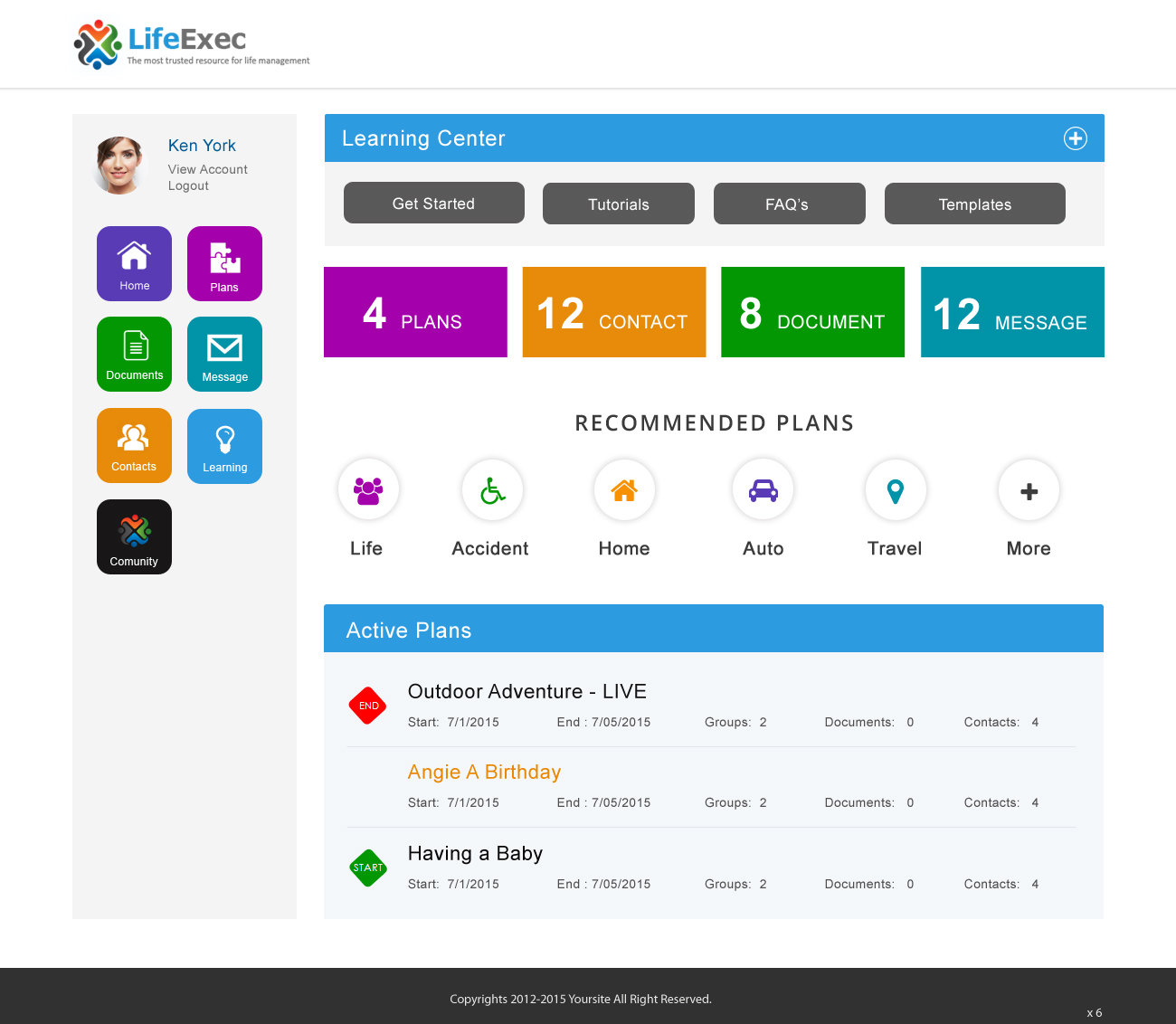This screenshot has height=1024, width=1176.
Task: Open the Message envelope tile
Action: coord(224,354)
